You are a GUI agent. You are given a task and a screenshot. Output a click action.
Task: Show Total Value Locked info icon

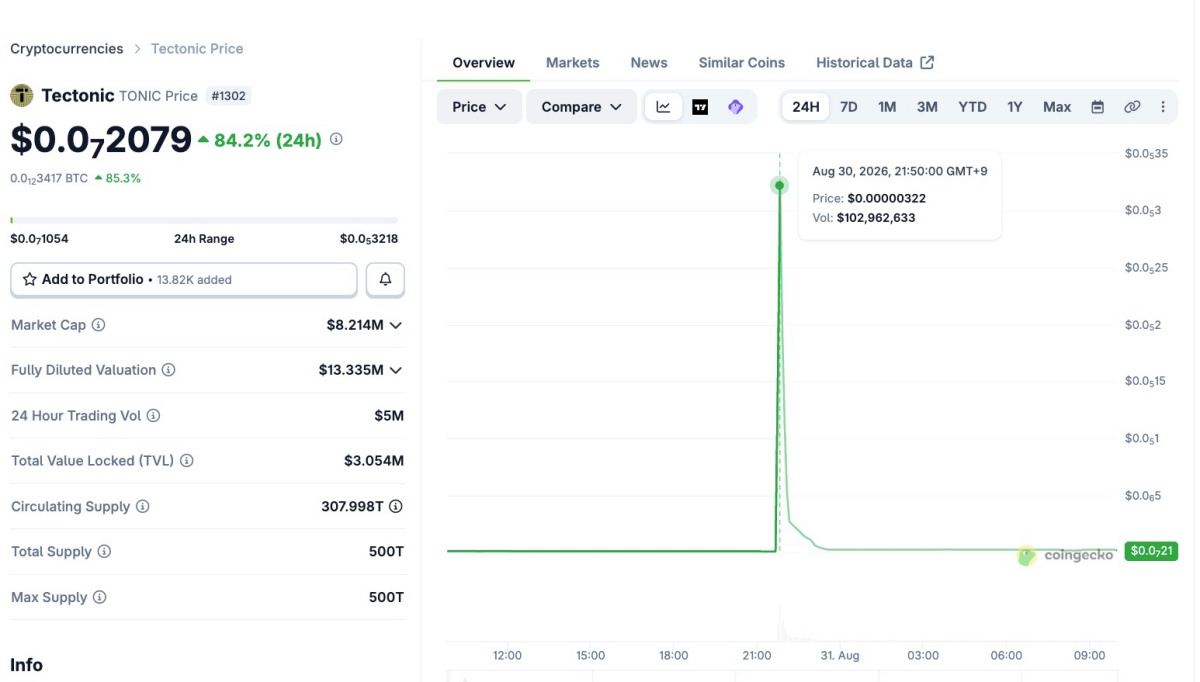[x=186, y=461]
